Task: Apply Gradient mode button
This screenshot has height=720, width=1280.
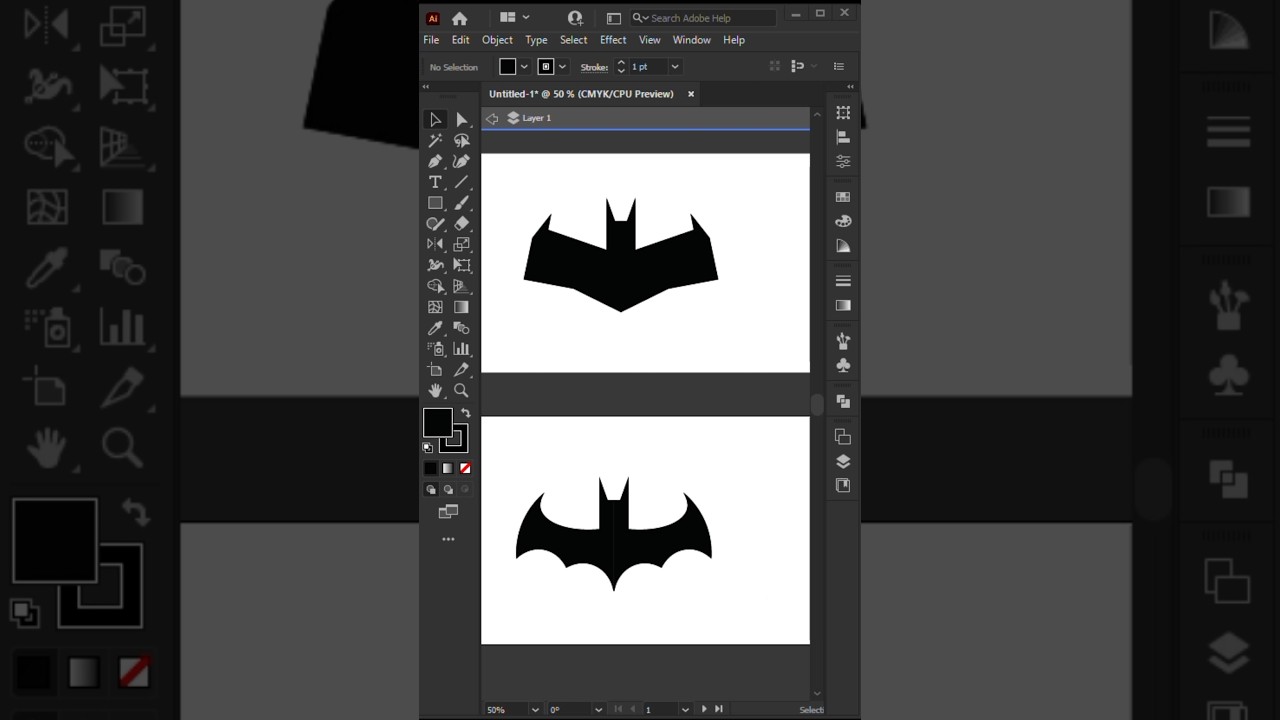Action: (x=448, y=468)
